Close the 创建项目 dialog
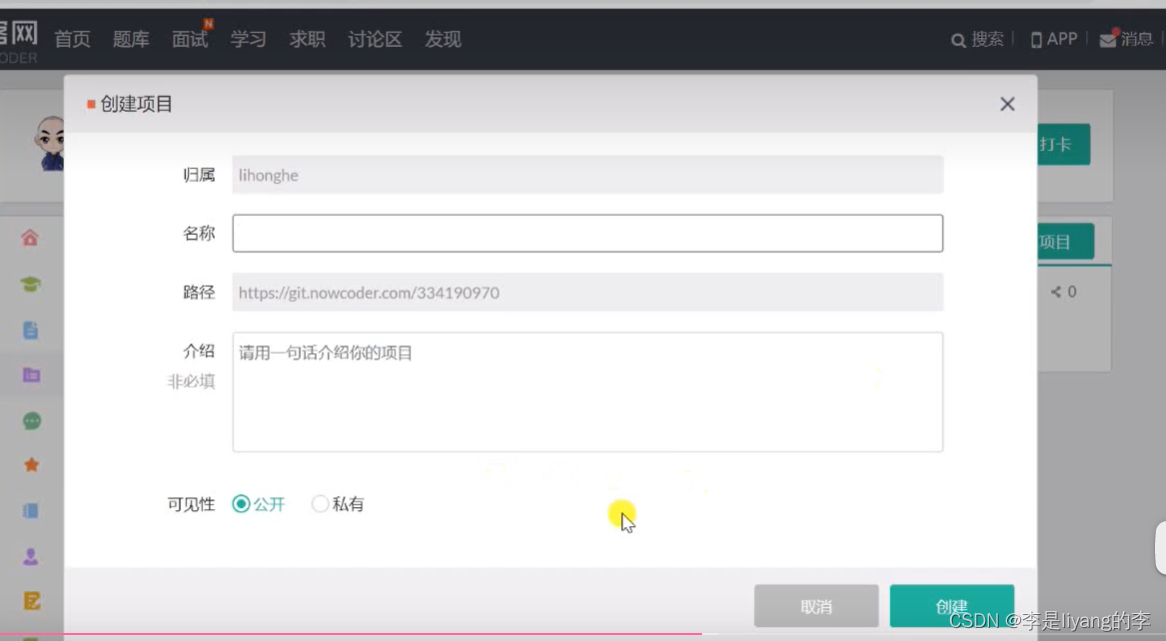 (x=1007, y=104)
